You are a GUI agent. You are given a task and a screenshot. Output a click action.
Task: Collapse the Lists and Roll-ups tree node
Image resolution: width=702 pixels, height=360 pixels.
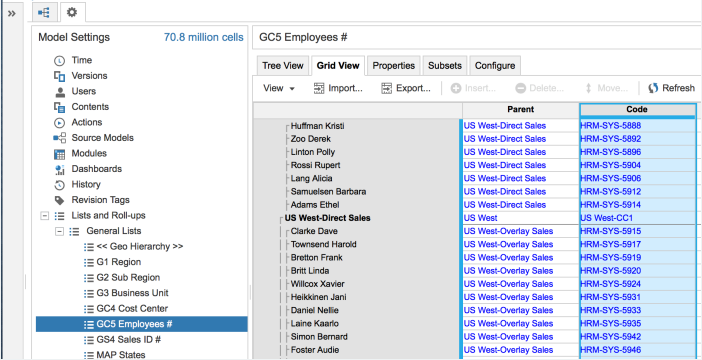tap(44, 216)
